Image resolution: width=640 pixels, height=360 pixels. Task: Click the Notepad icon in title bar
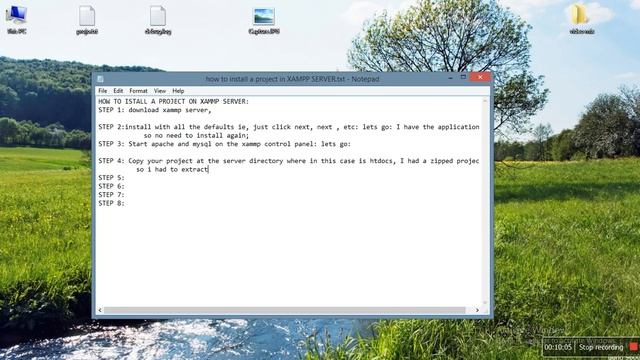(100, 79)
